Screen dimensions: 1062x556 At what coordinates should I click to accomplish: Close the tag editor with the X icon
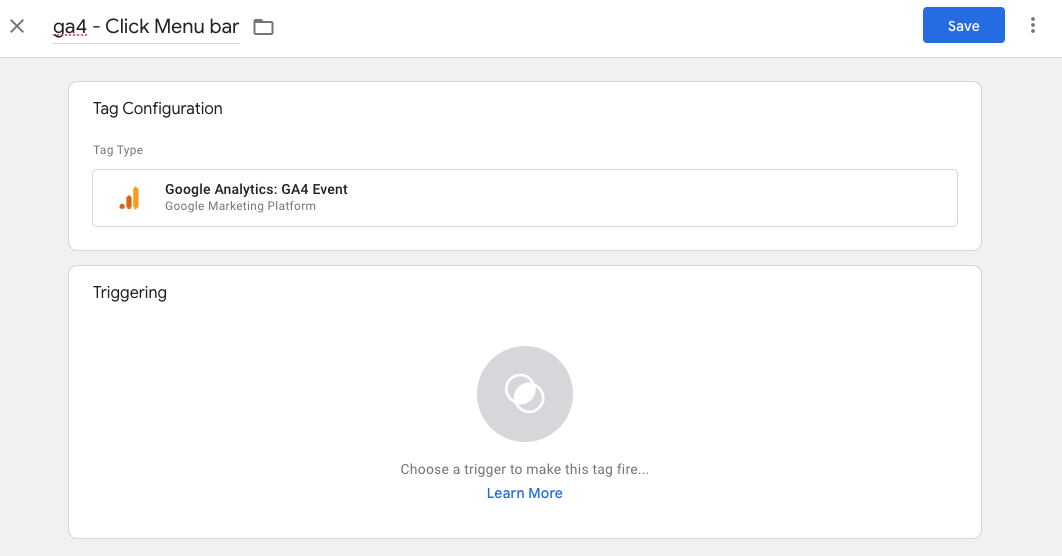pyautogui.click(x=17, y=26)
